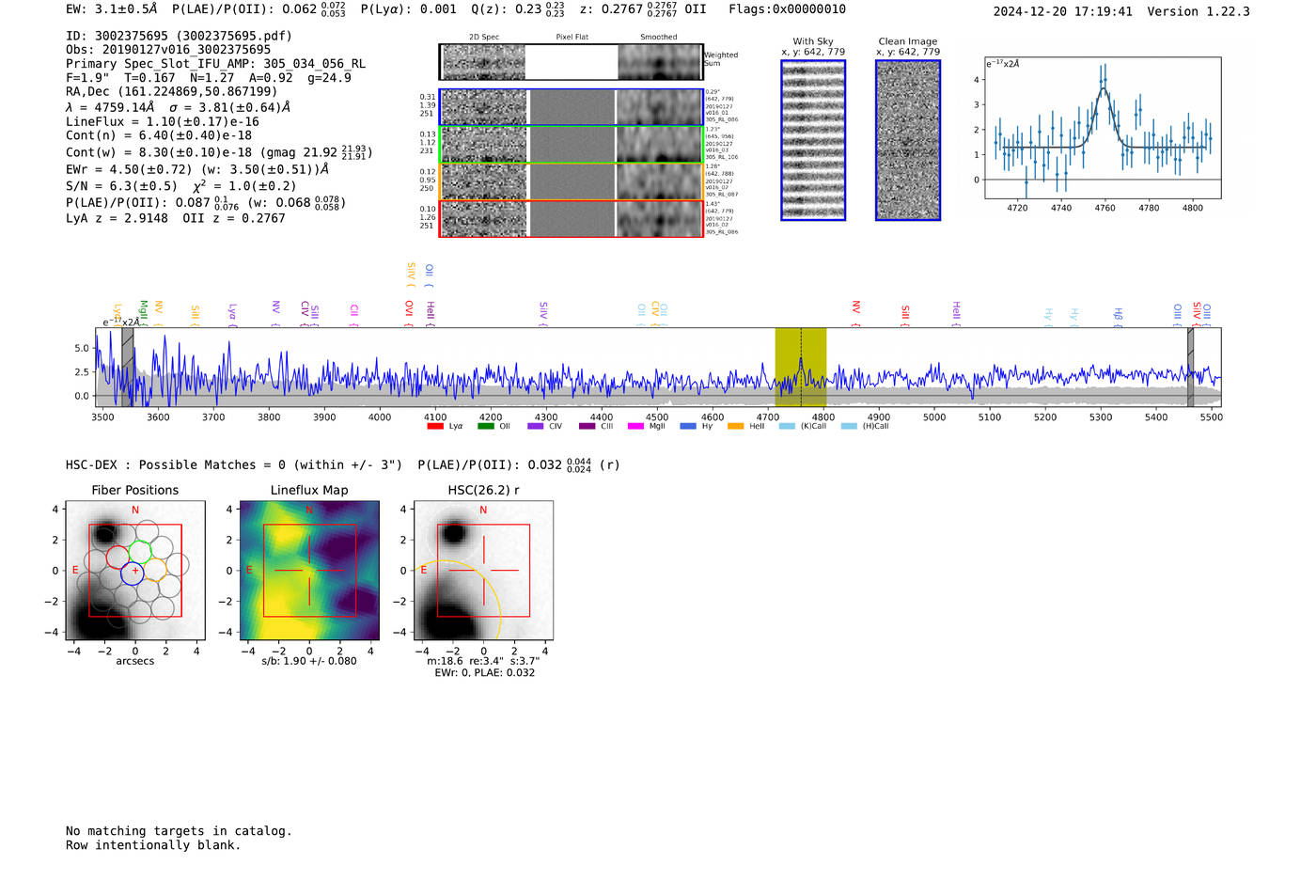Click 'Flags:0x00000010' in the header
This screenshot has height=896, width=1316.
[x=787, y=9]
